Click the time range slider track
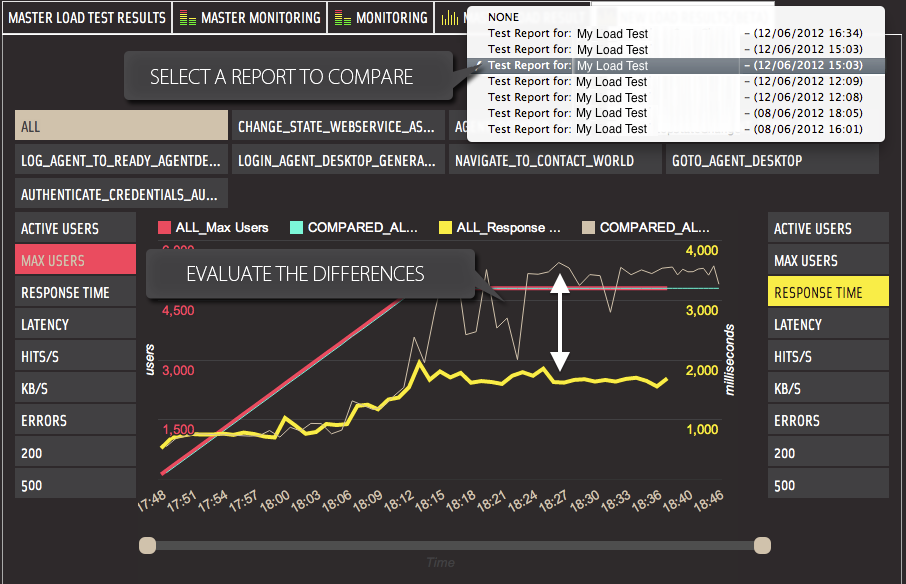 tap(455, 545)
